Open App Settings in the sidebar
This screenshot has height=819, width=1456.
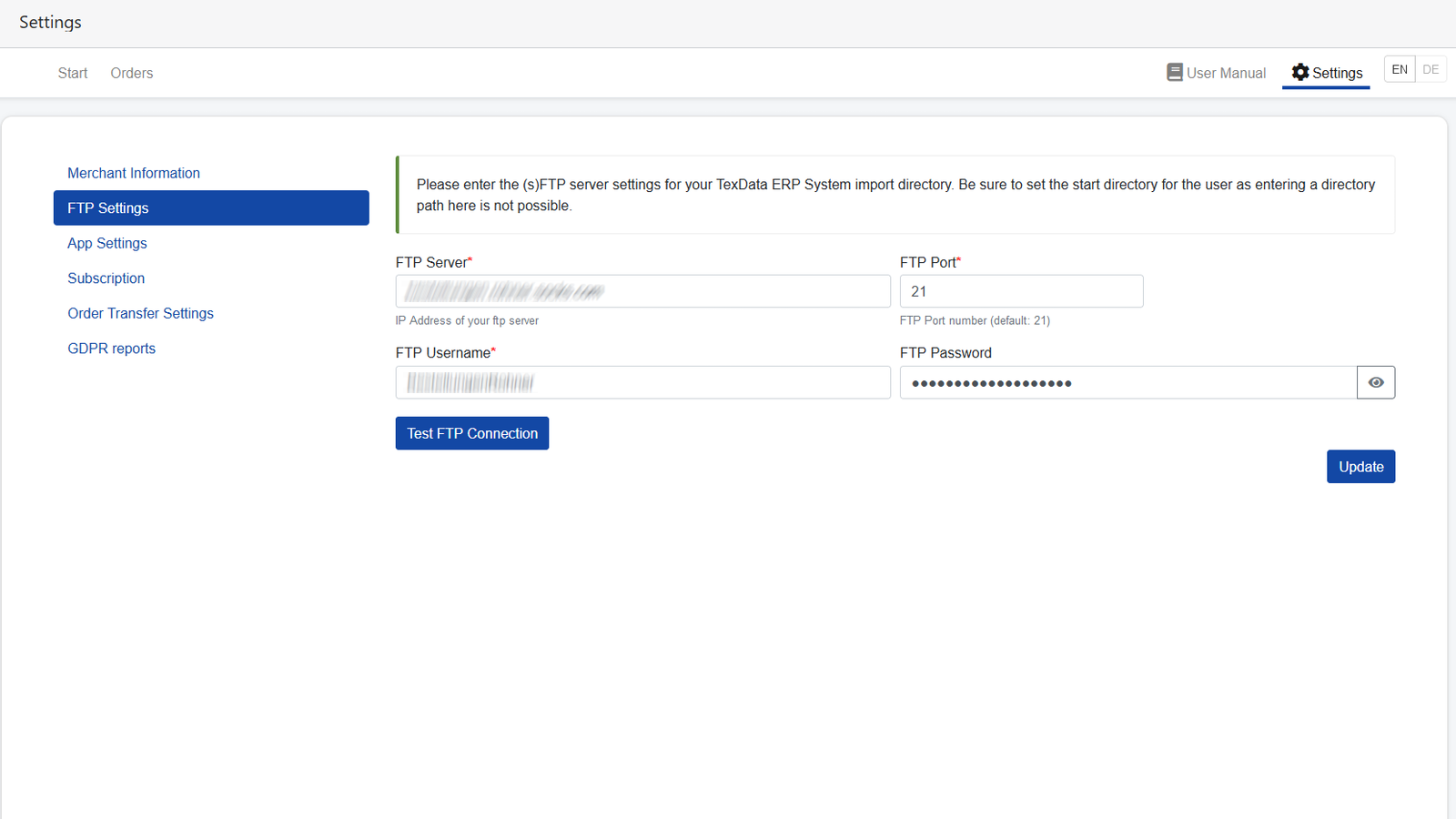point(106,243)
